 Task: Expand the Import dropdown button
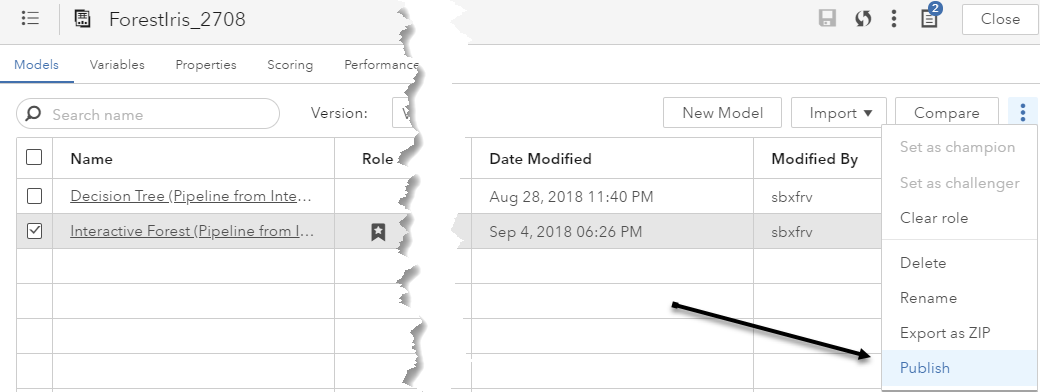pyautogui.click(x=840, y=113)
